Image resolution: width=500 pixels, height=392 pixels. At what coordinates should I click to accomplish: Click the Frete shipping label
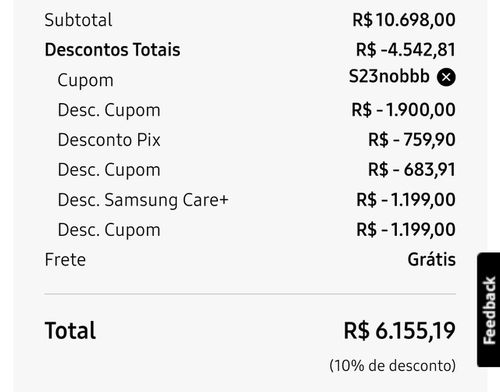pyautogui.click(x=65, y=260)
